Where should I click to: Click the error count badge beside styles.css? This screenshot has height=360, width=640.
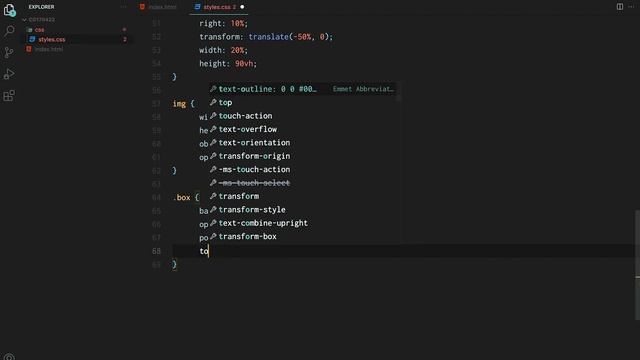point(125,40)
